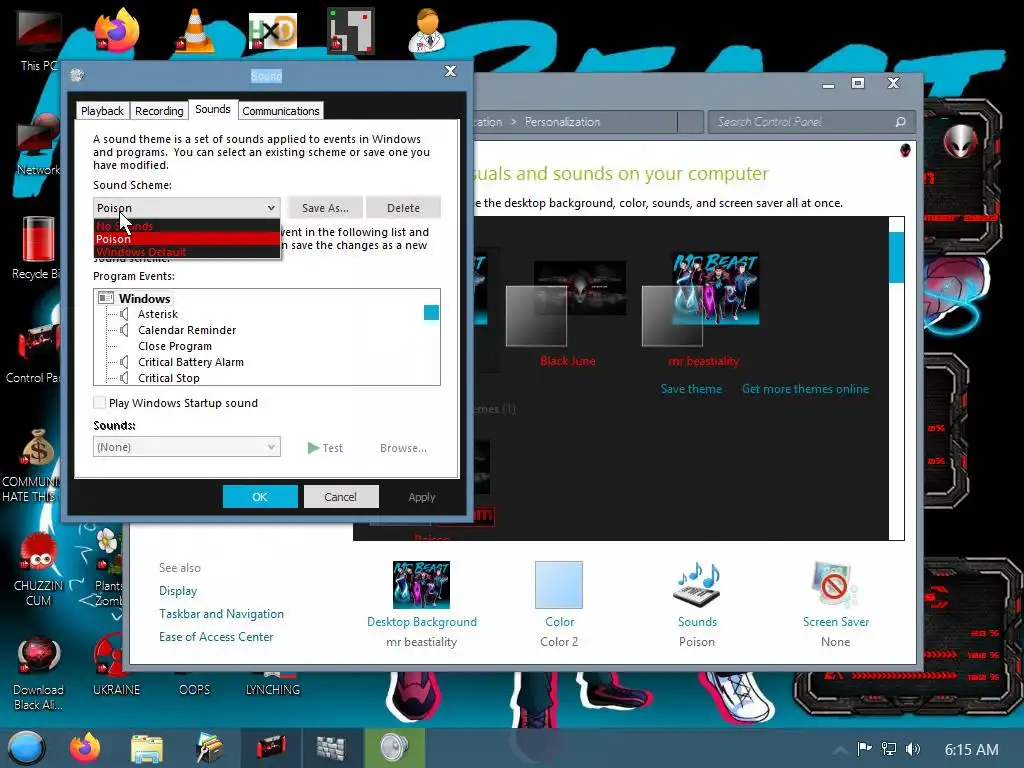Click Save theme link

(691, 389)
